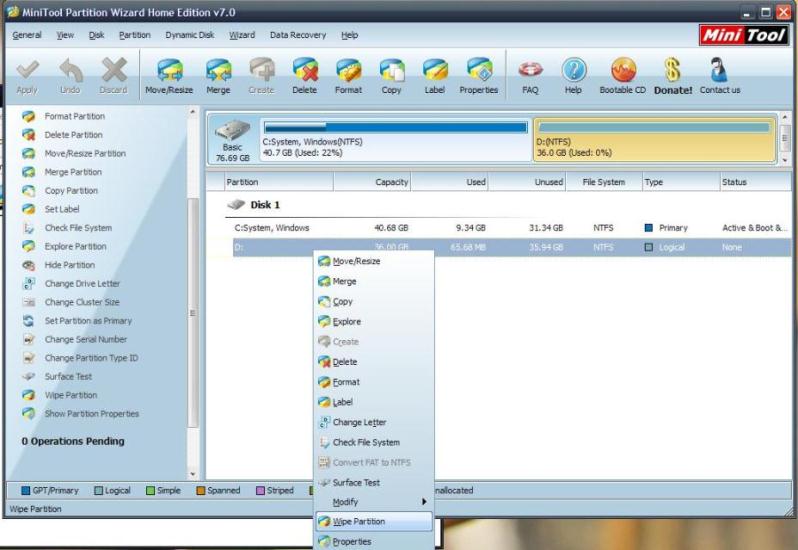Click the left sidebar scrollbar up arrow
This screenshot has width=798, height=550.
coord(192,112)
